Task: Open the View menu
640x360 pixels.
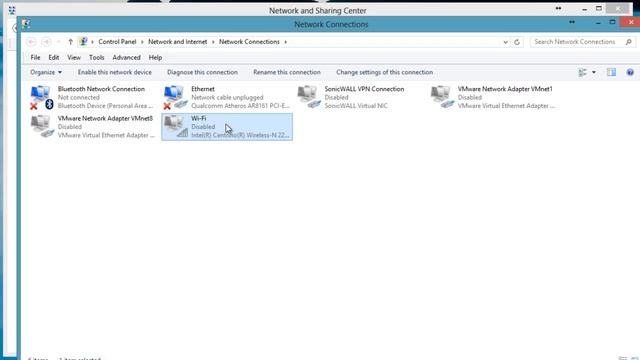Action: pyautogui.click(x=74, y=58)
